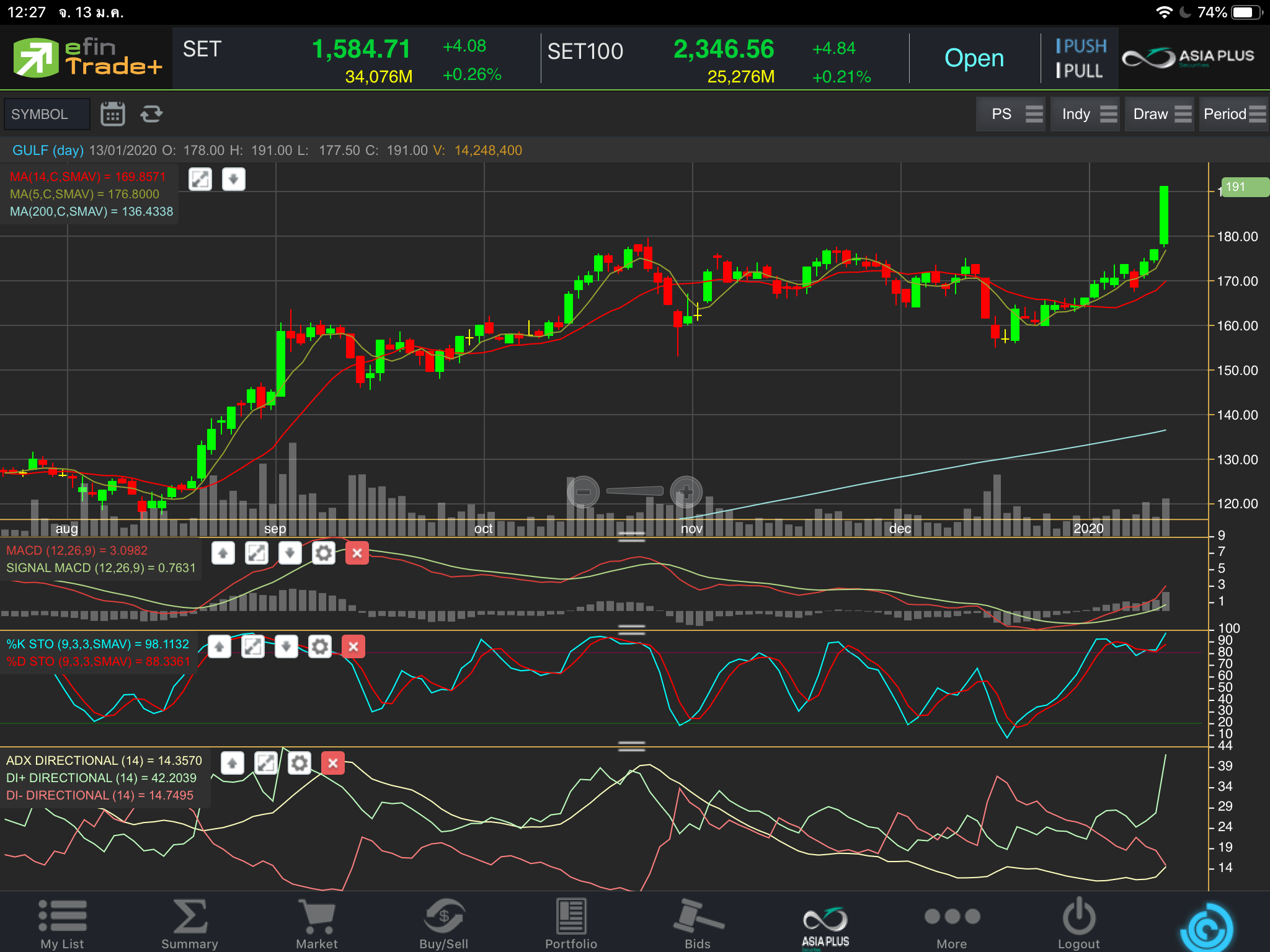1270x952 pixels.
Task: Toggle PUSH streaming mode
Action: (1081, 46)
